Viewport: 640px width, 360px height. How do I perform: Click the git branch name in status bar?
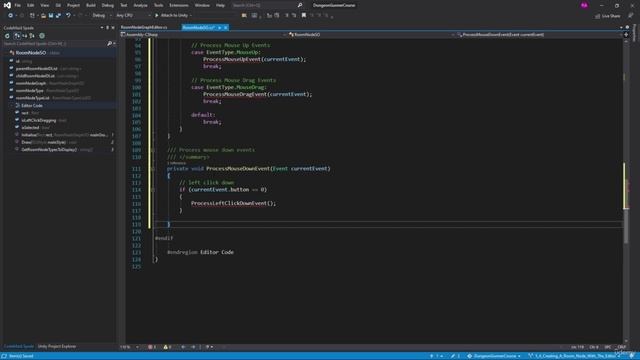click(x=573, y=356)
